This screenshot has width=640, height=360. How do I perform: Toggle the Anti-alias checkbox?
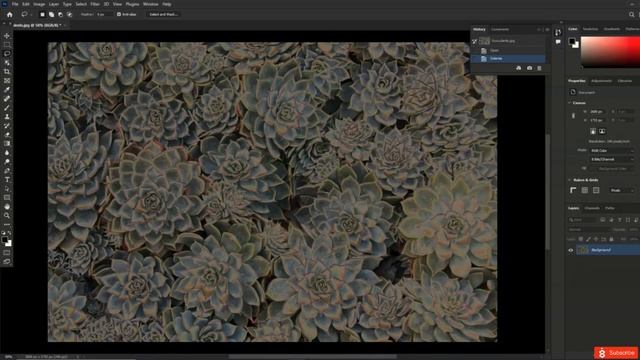pyautogui.click(x=119, y=14)
